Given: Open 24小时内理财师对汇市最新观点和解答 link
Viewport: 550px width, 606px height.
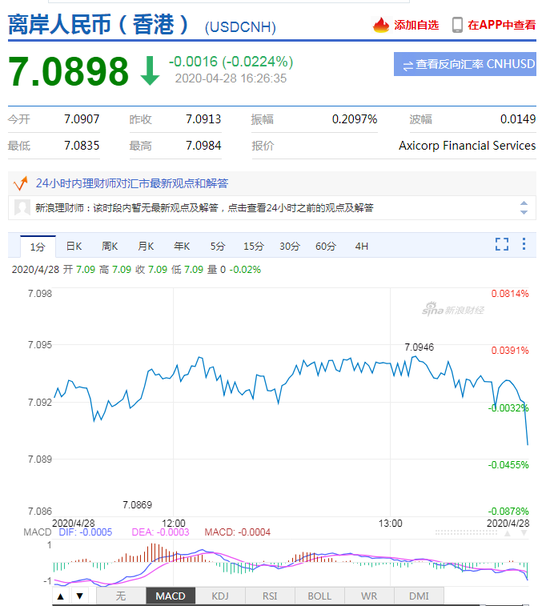Looking at the screenshot, I should (x=132, y=183).
